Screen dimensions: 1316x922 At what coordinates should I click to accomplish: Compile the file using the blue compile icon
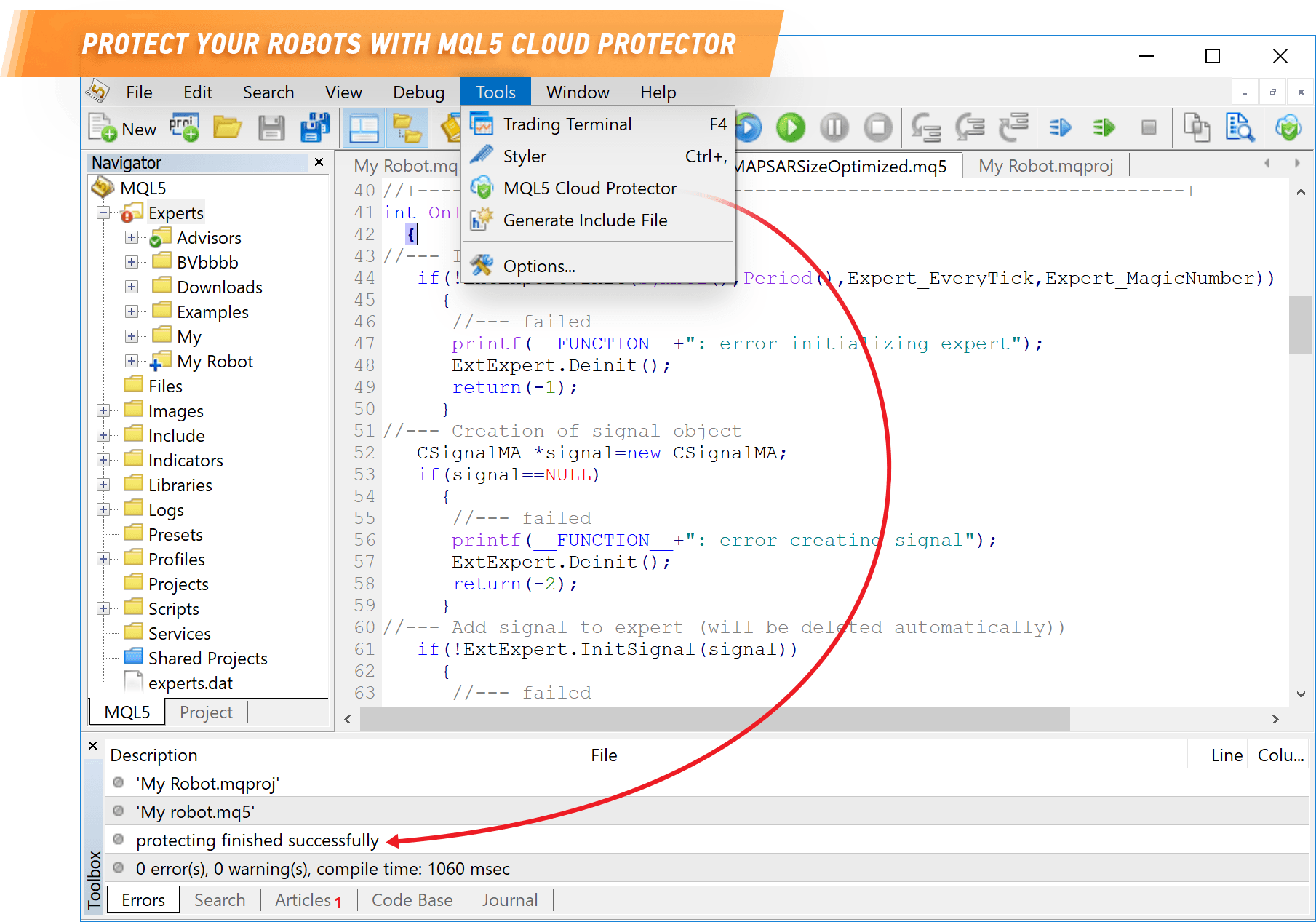1060,127
